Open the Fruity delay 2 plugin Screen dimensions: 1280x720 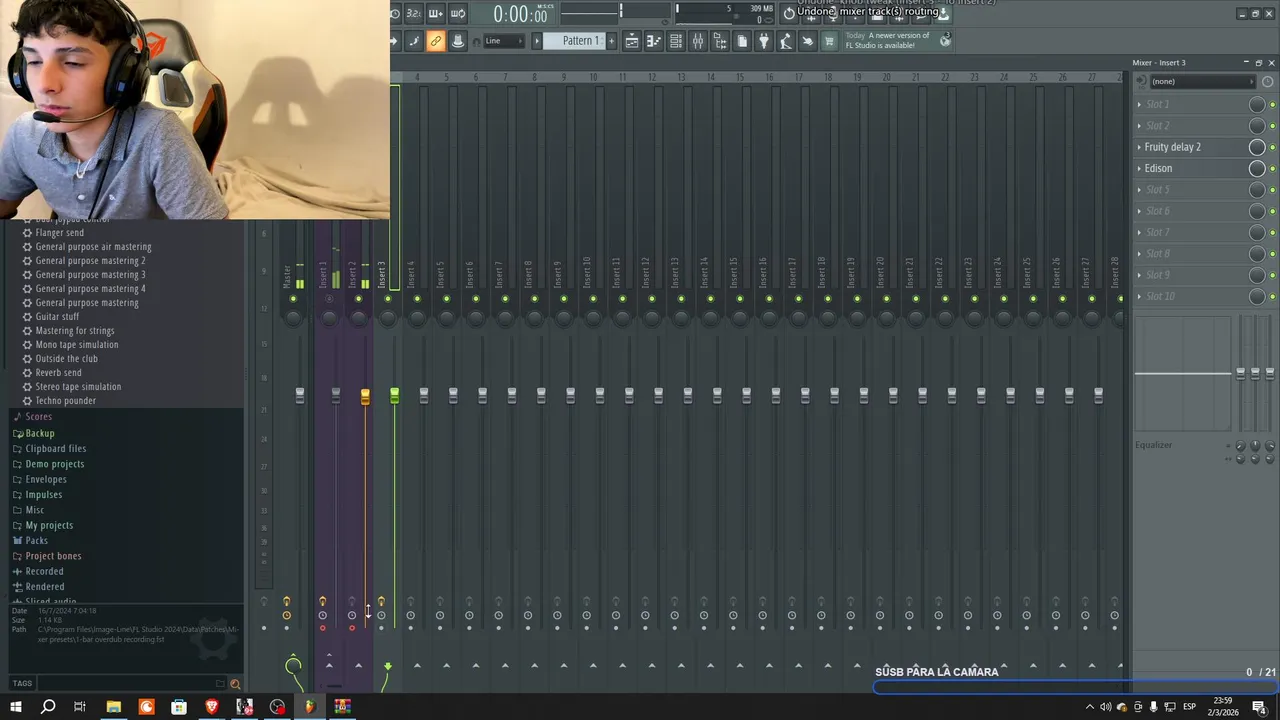(1173, 147)
